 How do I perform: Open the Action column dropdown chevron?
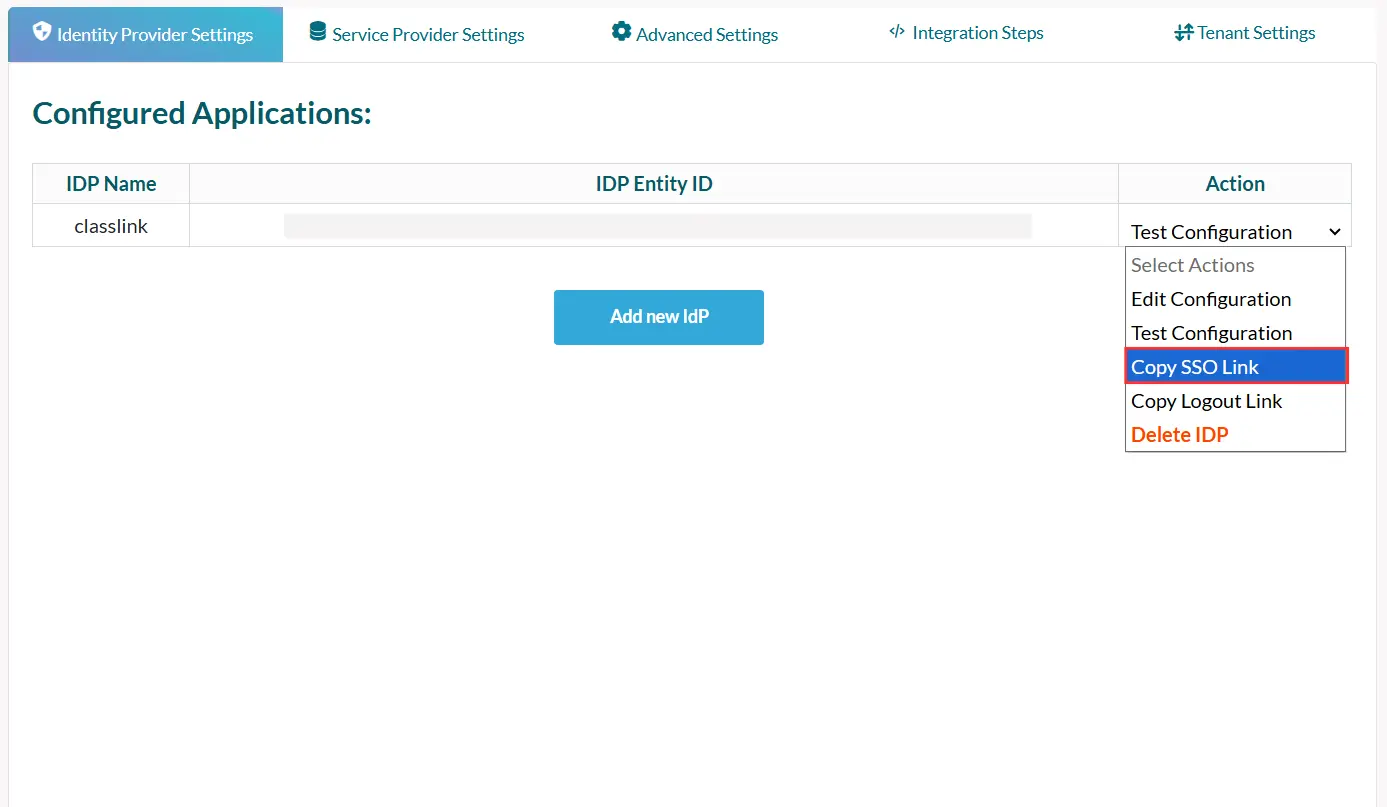[1335, 231]
